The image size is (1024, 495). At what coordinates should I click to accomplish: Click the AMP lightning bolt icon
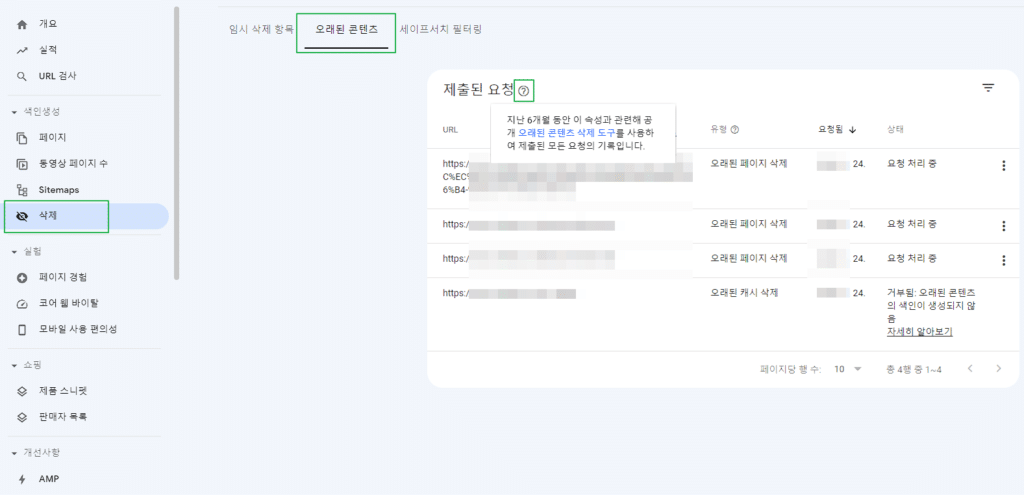click(x=22, y=479)
